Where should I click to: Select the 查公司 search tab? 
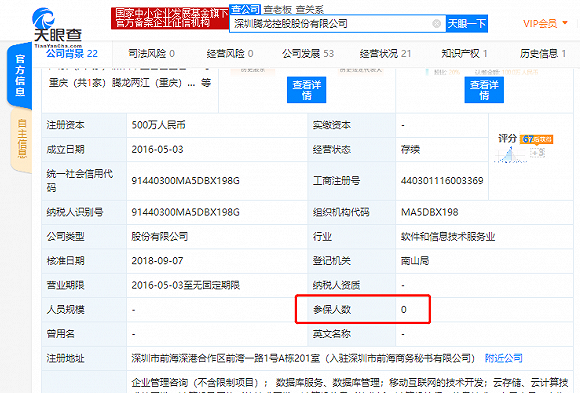click(x=245, y=9)
